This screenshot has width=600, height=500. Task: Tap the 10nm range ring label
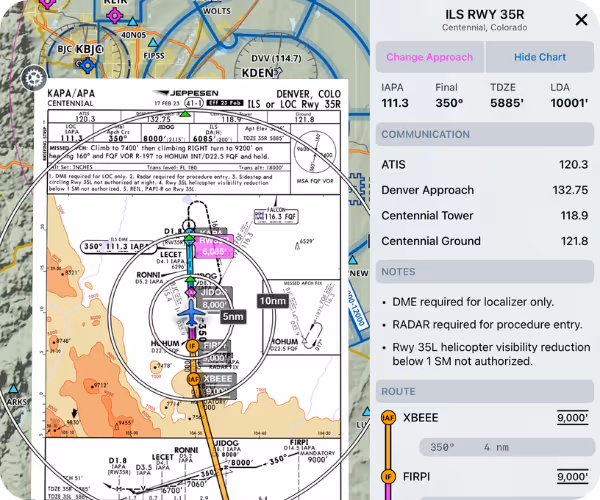click(x=272, y=301)
